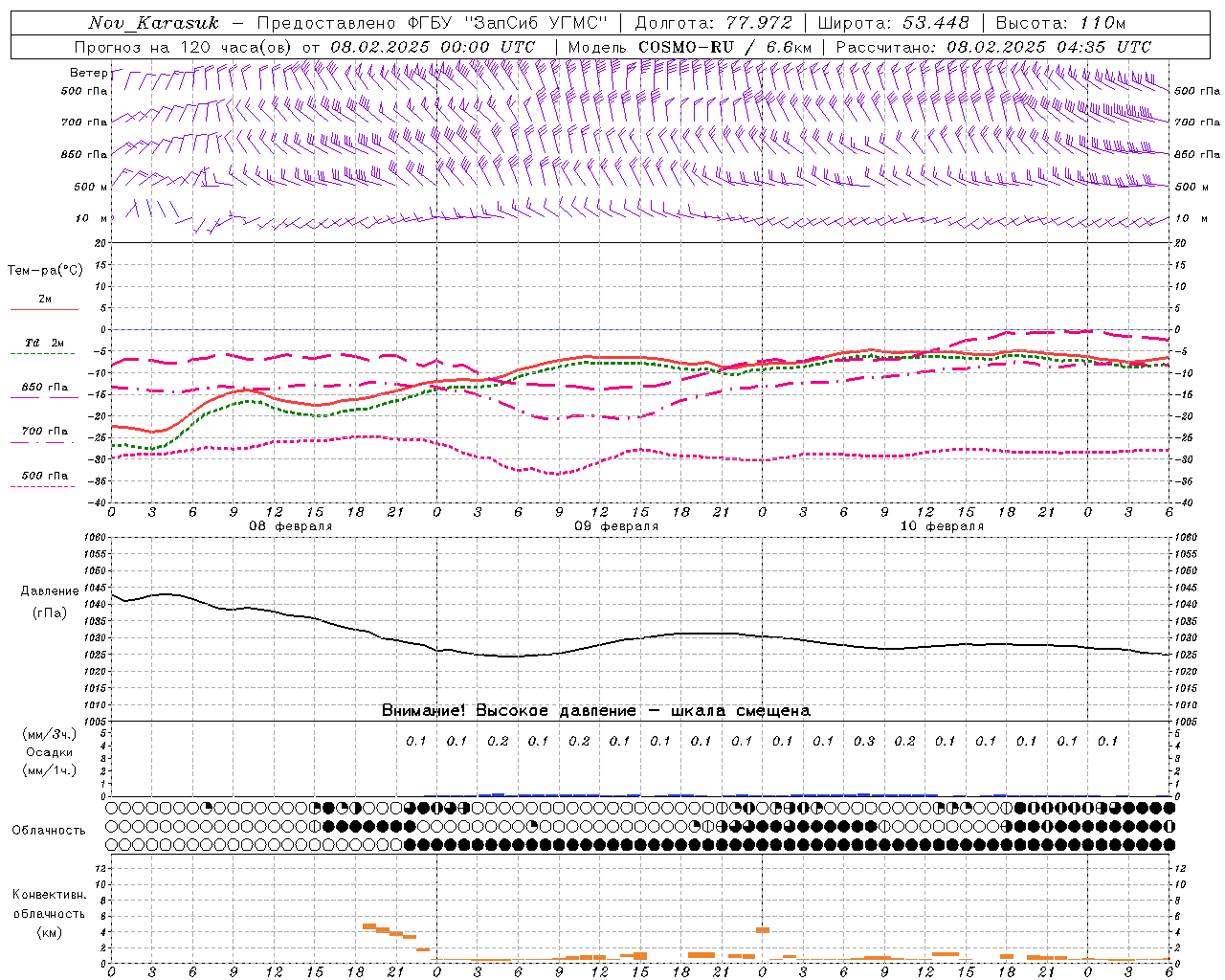Image resolution: width=1225 pixels, height=980 pixels.
Task: Select the model label COSMO-RU / 6.6км
Action: pos(724,47)
